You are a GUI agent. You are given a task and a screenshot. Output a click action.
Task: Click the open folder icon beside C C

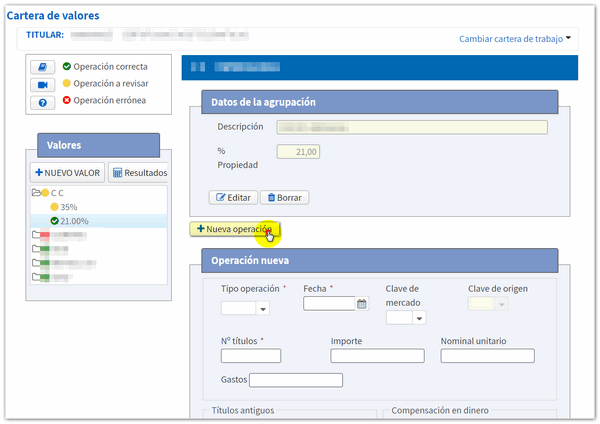point(35,192)
